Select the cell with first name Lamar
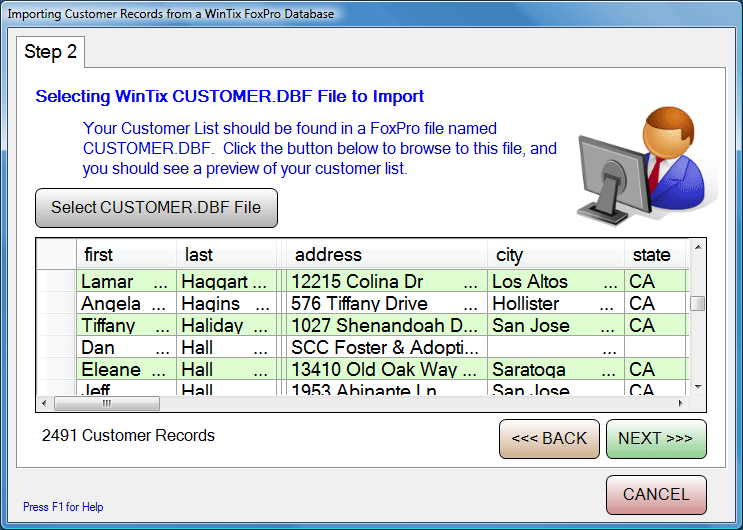 (126, 281)
